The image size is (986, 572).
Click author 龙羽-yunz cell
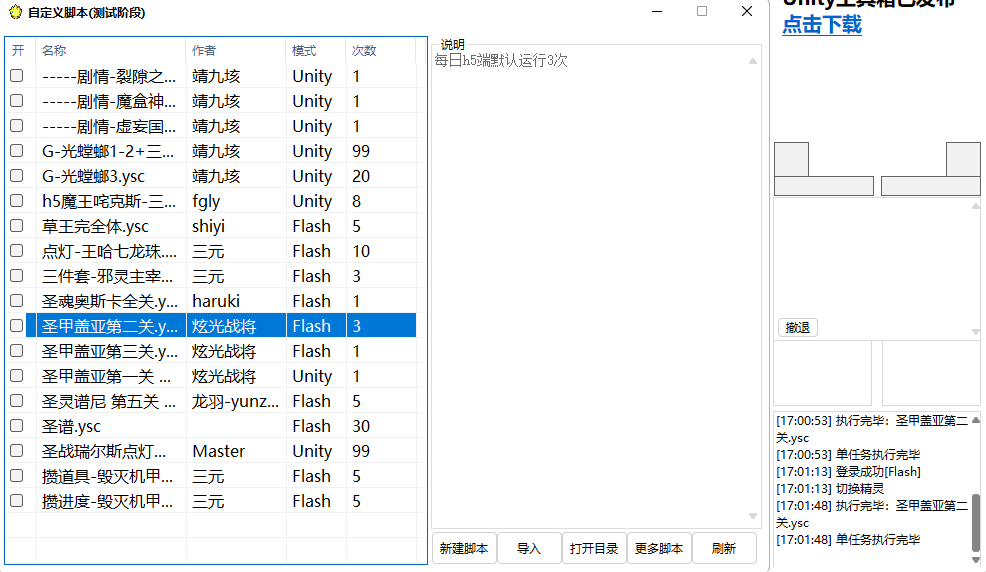point(235,401)
